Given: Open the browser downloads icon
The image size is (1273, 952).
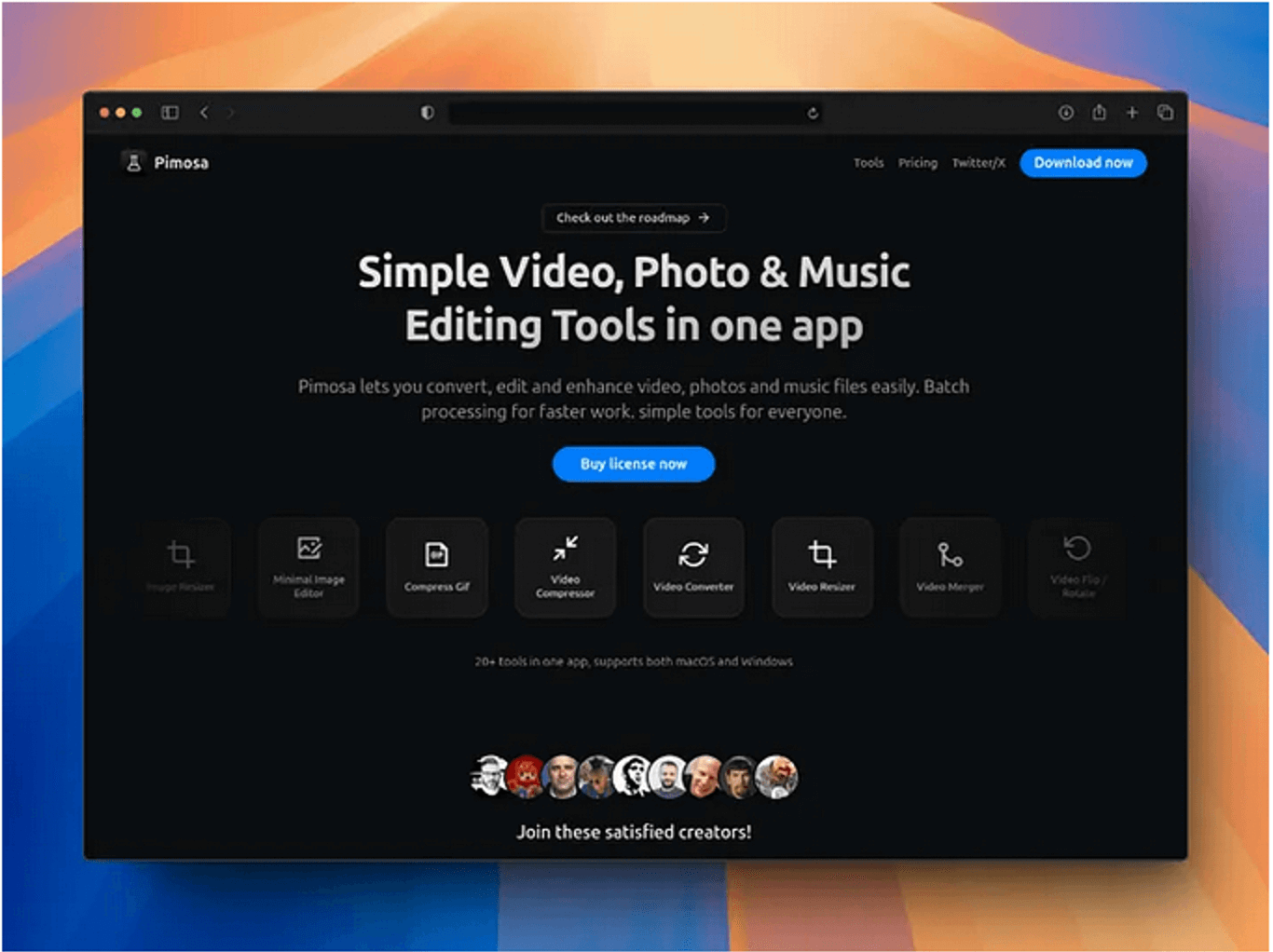Looking at the screenshot, I should 1066,113.
